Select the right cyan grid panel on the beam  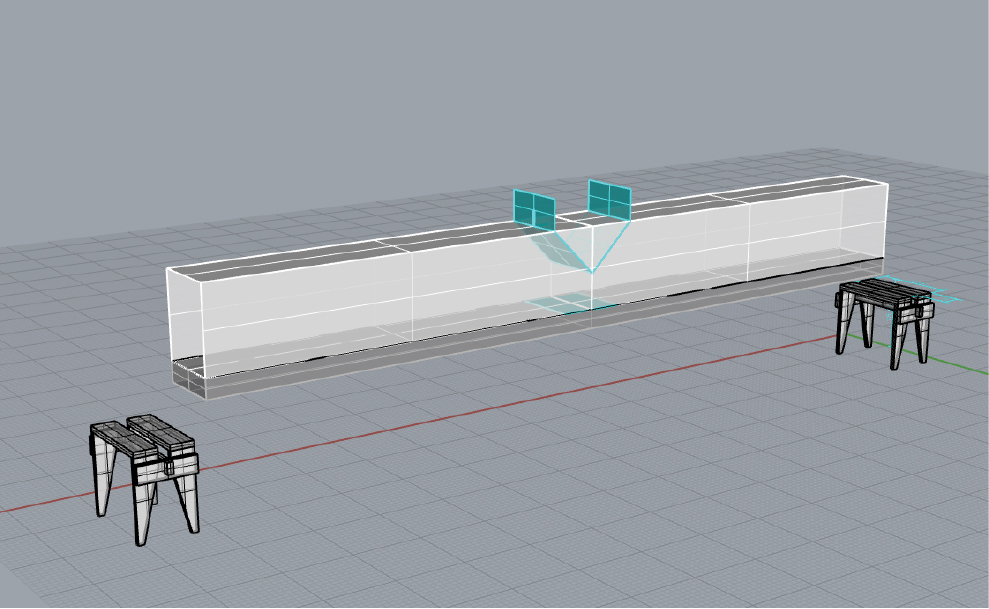point(609,199)
